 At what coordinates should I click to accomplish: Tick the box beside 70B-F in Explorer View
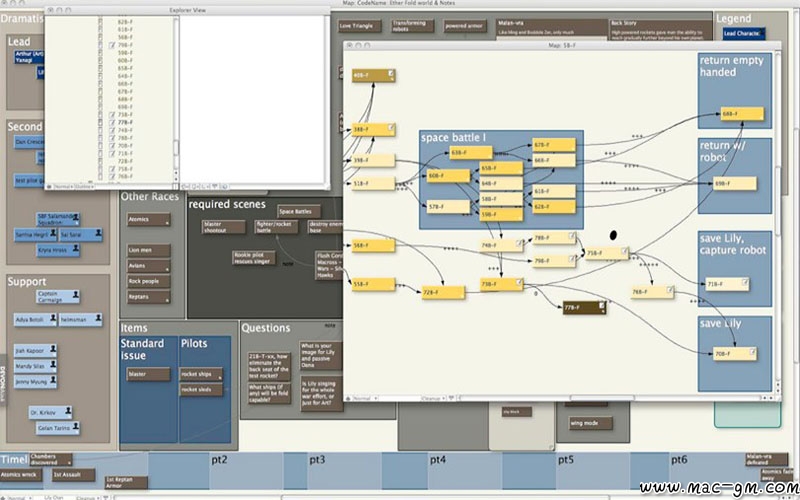point(101,145)
